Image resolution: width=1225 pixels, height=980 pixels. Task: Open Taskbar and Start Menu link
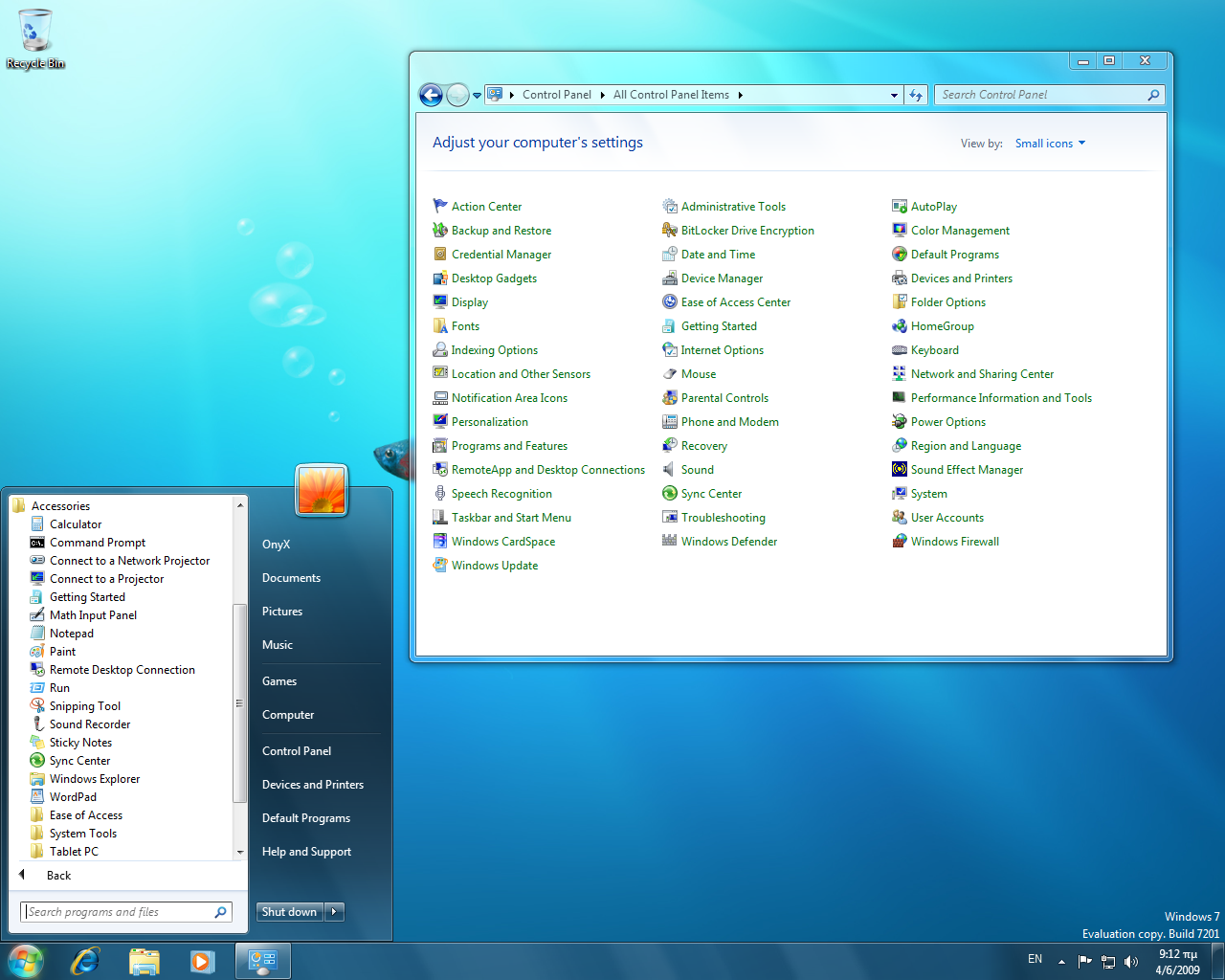point(511,517)
